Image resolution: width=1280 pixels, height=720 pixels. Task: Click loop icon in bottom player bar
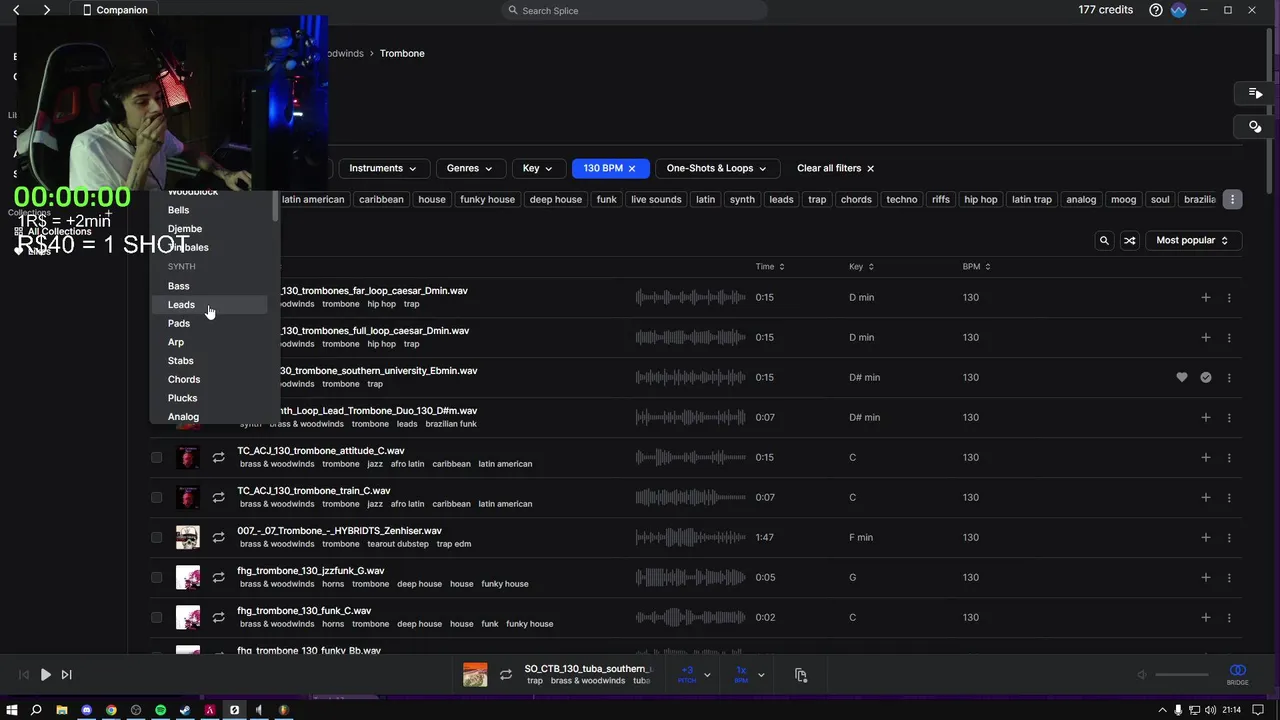(x=506, y=675)
